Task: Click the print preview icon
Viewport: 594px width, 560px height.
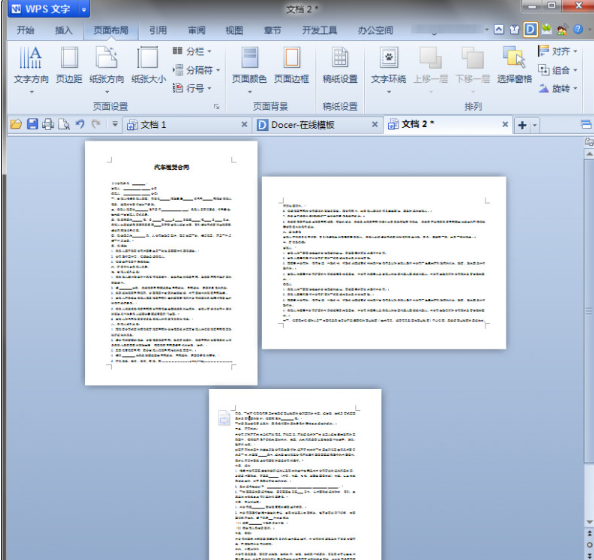Action: coord(64,124)
